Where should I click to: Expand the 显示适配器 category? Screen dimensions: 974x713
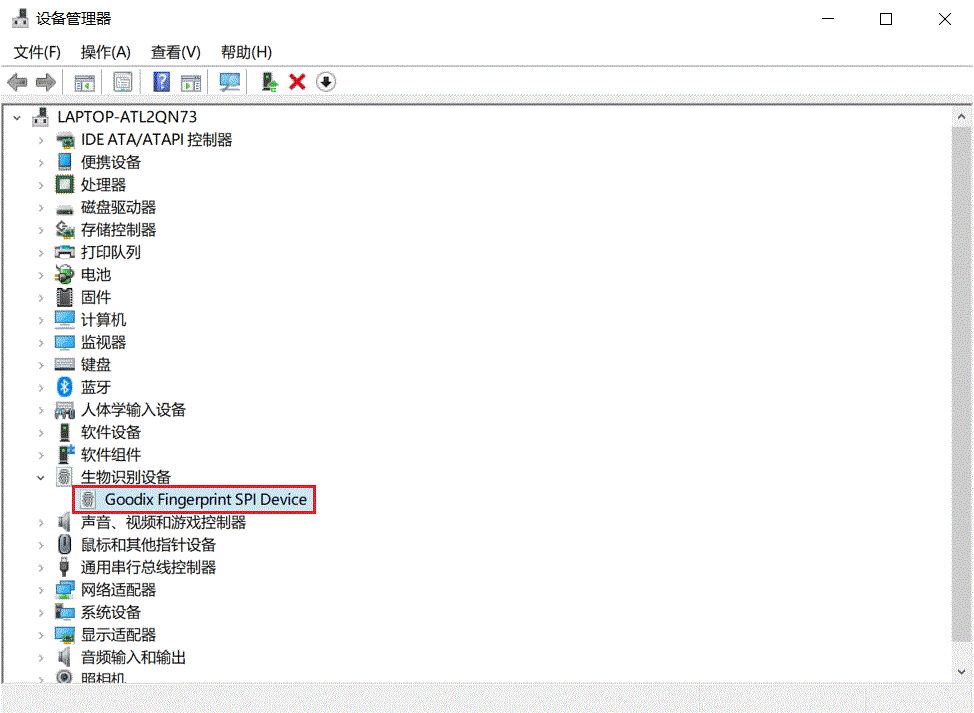click(x=41, y=635)
